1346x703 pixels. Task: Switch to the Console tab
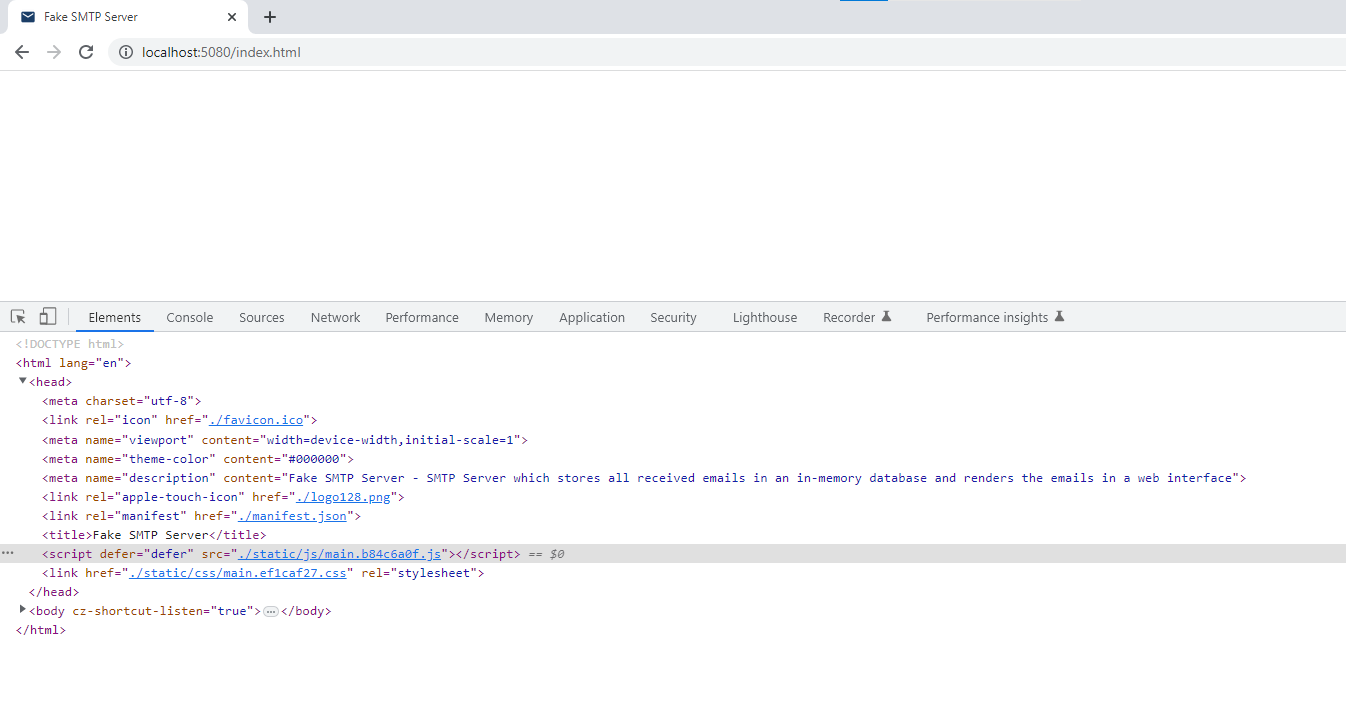(x=189, y=317)
